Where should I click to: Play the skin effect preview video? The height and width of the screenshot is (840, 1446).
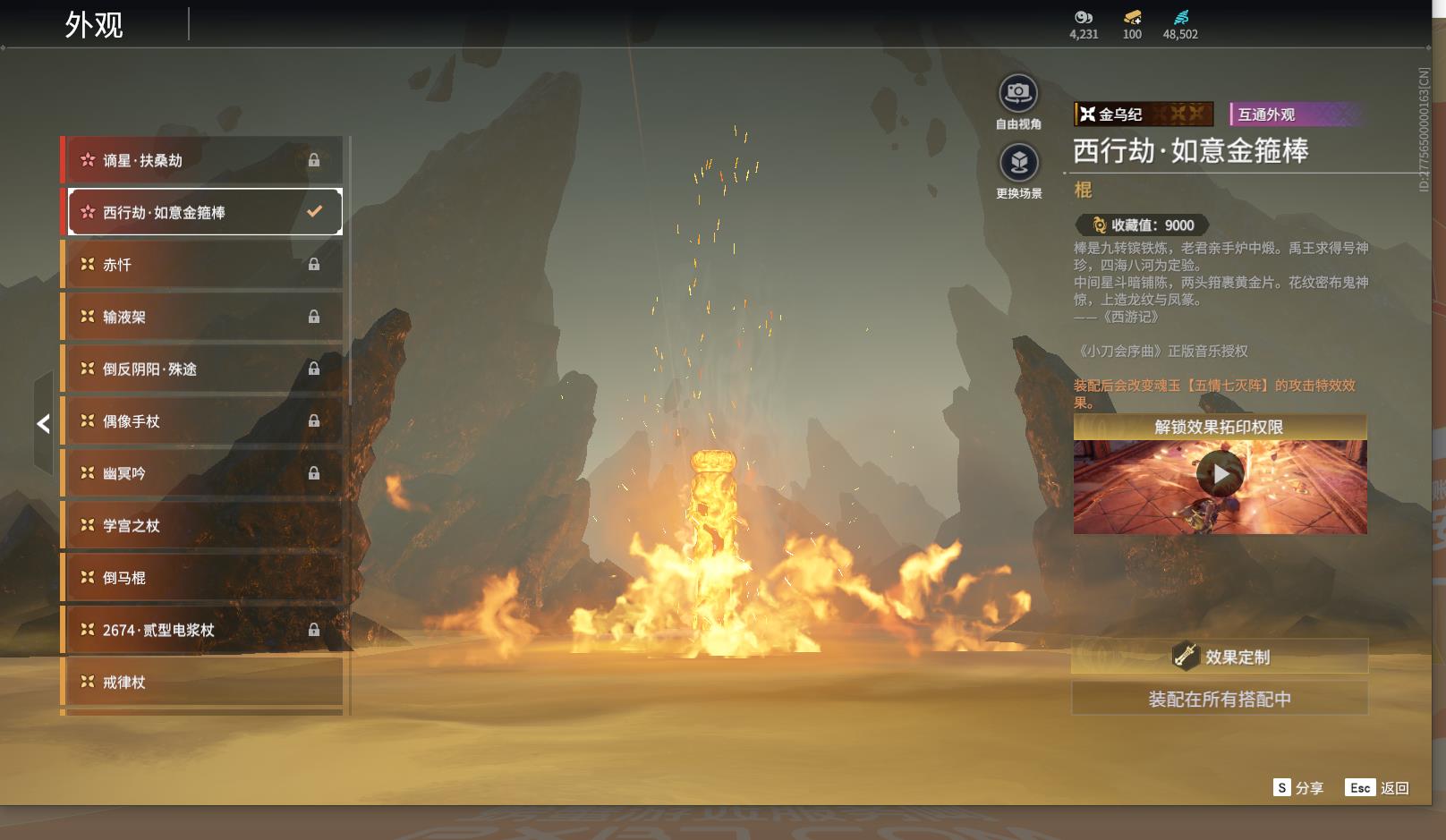(x=1220, y=474)
